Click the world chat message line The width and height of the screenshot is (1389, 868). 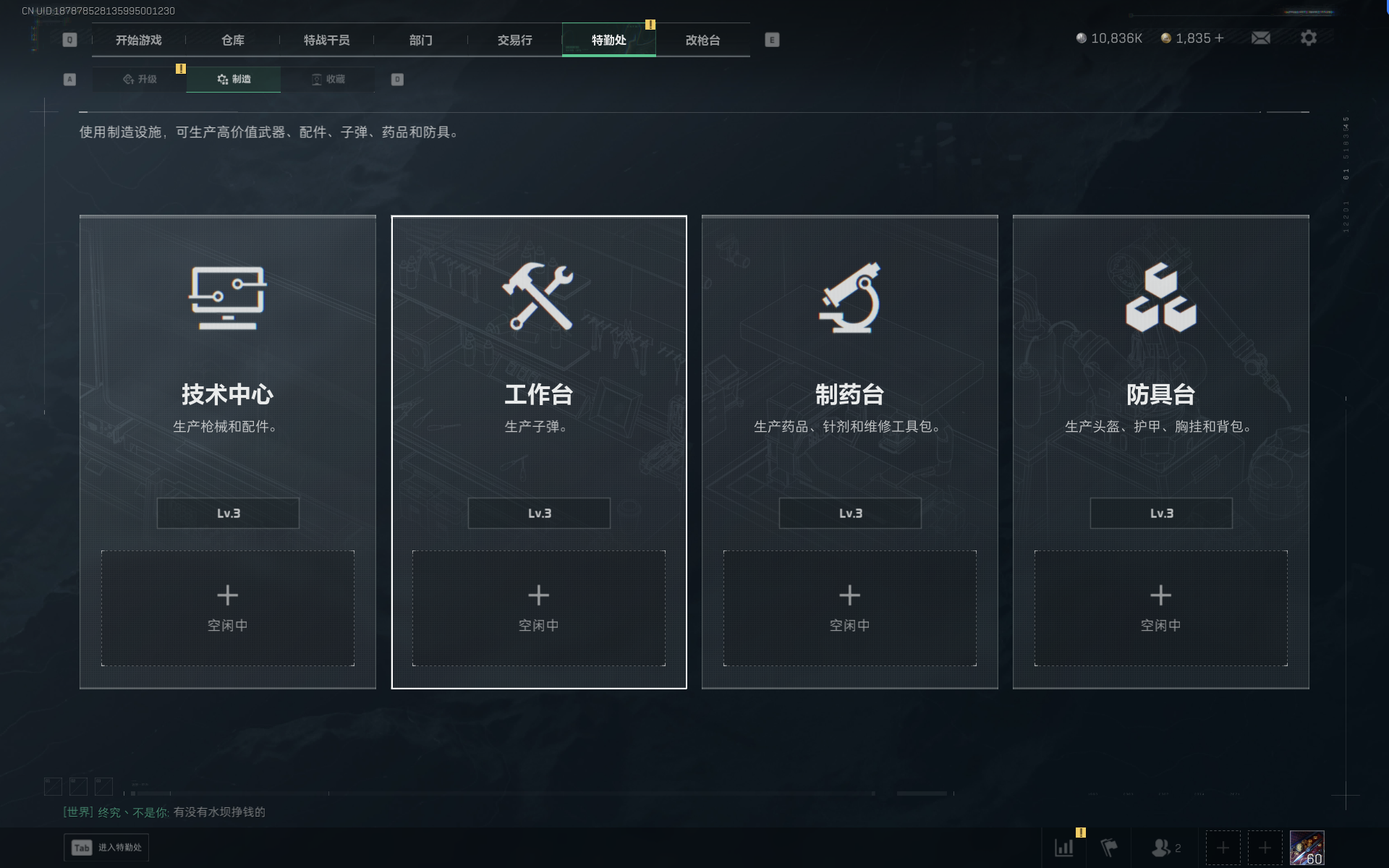(x=164, y=812)
